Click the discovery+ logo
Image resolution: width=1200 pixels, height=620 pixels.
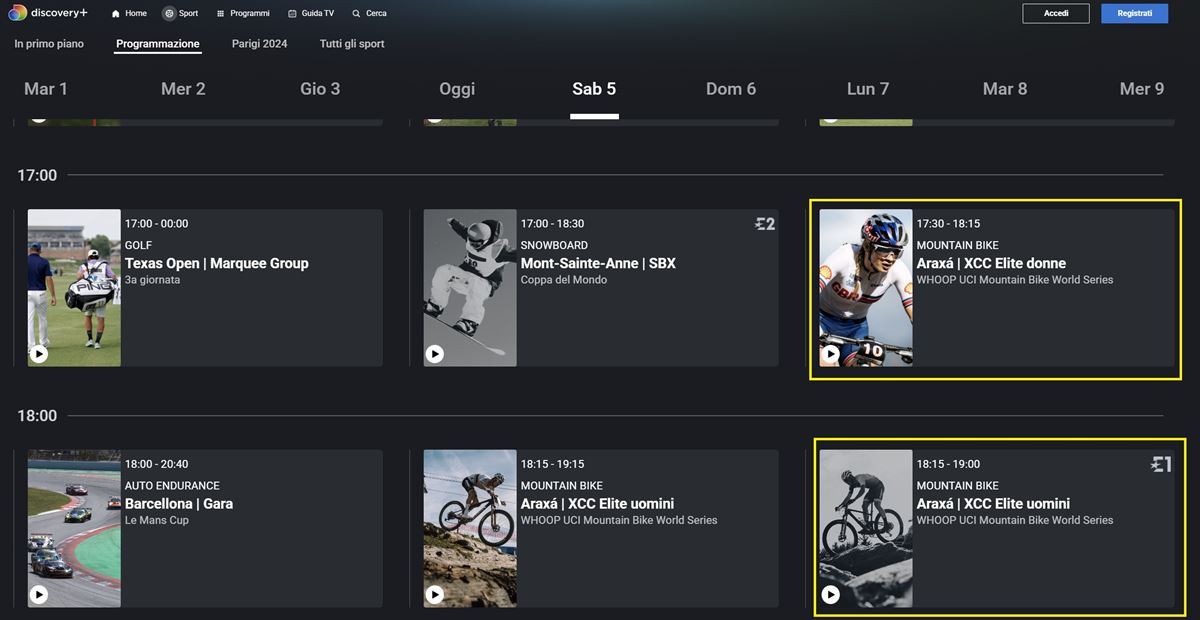click(x=48, y=13)
